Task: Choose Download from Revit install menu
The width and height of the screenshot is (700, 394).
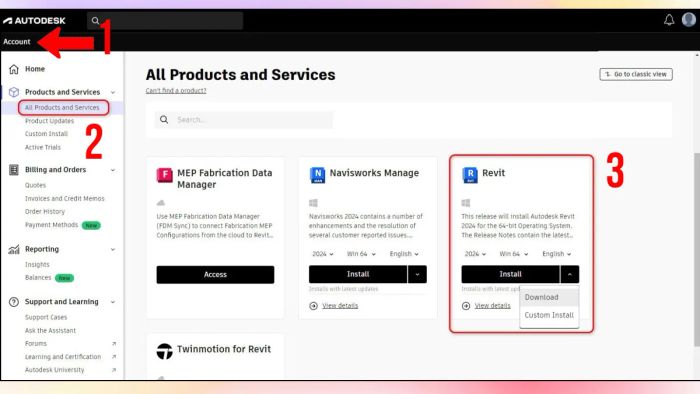Action: pos(549,297)
